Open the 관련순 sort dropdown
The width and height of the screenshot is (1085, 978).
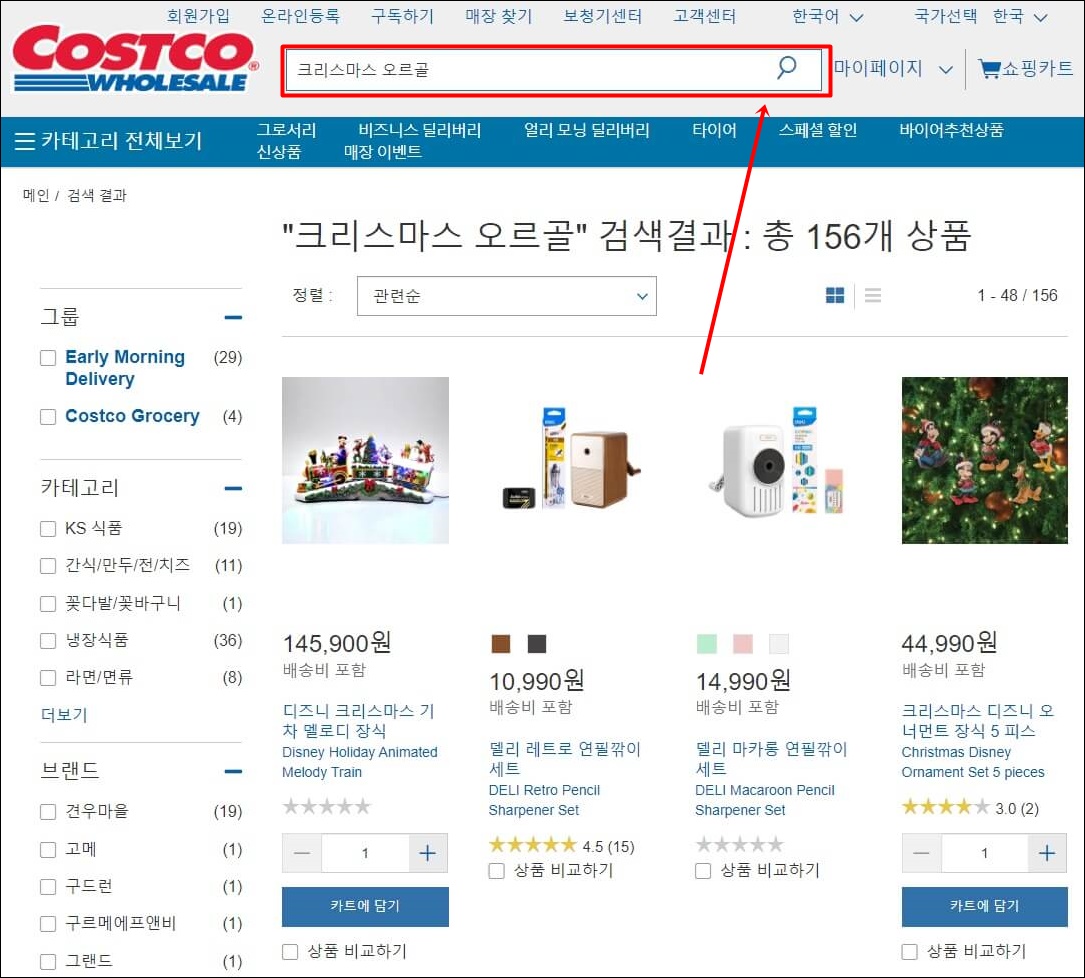coord(506,296)
